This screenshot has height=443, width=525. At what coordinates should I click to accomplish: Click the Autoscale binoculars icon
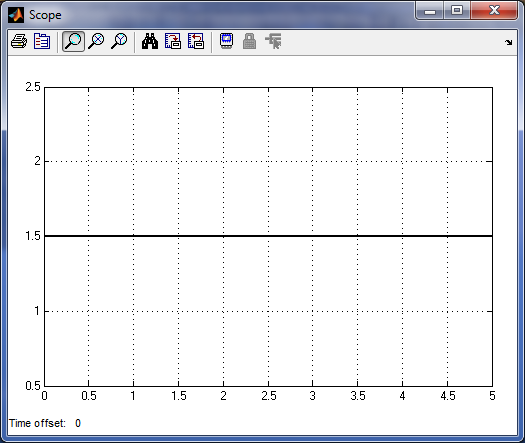tap(150, 42)
